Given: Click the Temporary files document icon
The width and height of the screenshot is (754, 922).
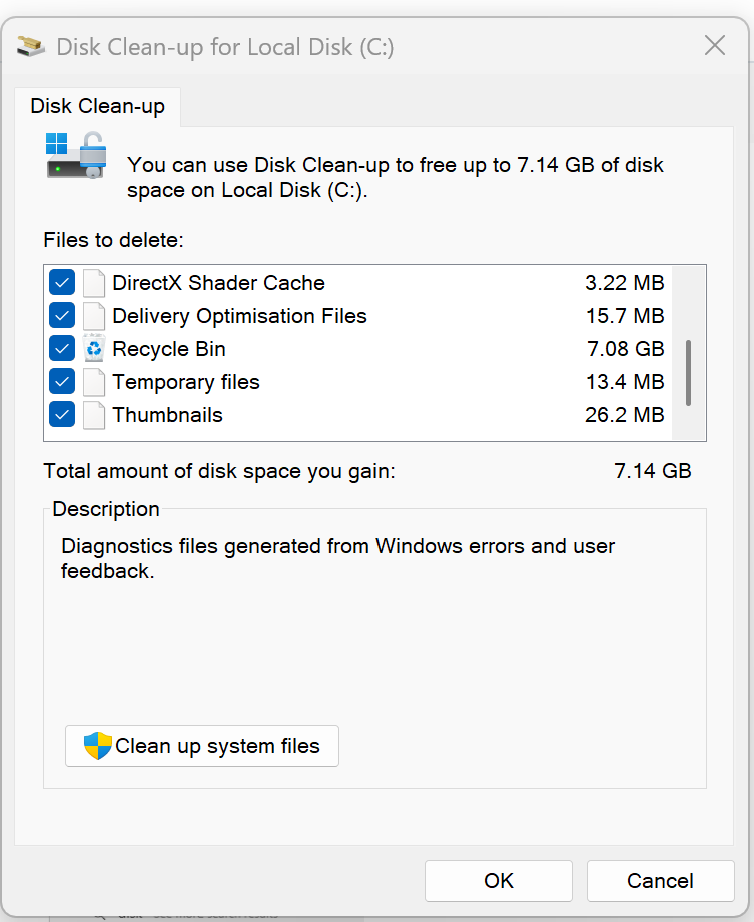Looking at the screenshot, I should [x=94, y=382].
